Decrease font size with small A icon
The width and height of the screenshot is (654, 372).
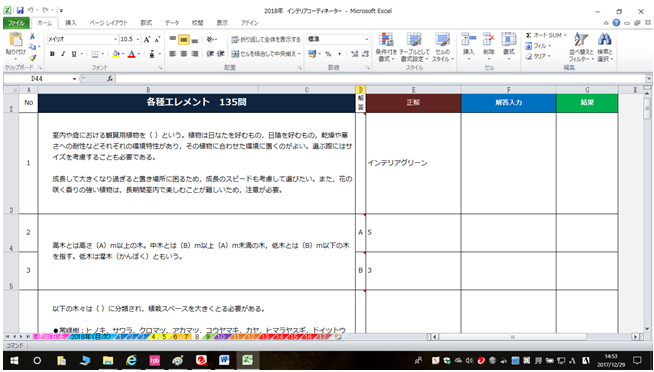point(157,40)
